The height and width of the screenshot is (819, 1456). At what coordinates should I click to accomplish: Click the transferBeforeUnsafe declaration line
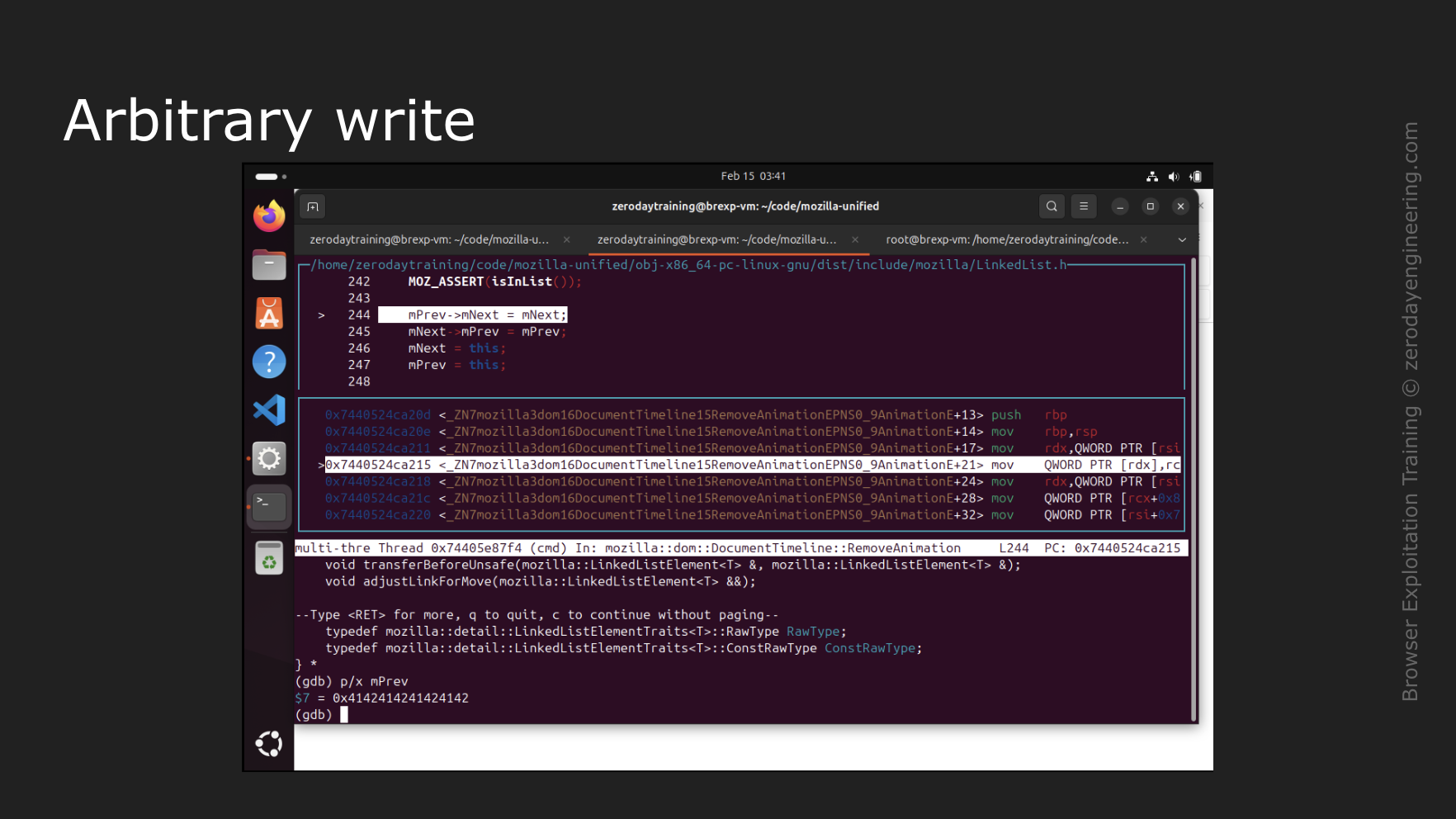tap(673, 565)
